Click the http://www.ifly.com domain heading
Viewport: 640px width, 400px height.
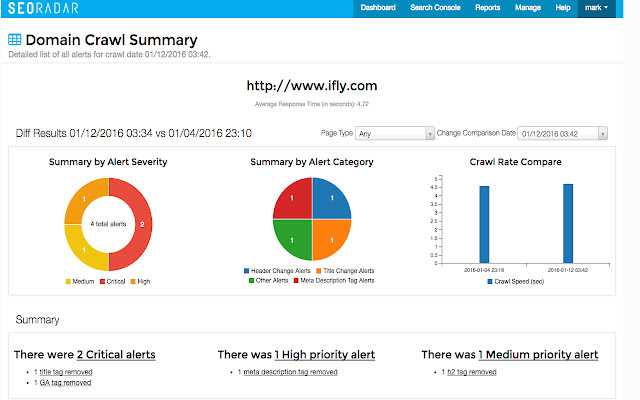[x=312, y=86]
